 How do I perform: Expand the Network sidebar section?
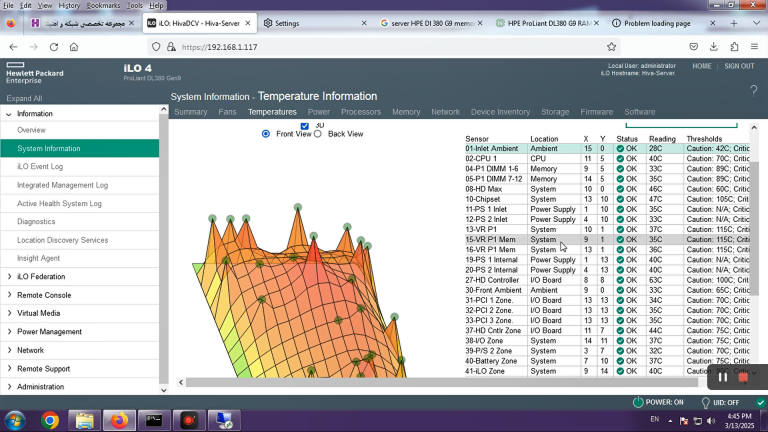click(x=9, y=350)
